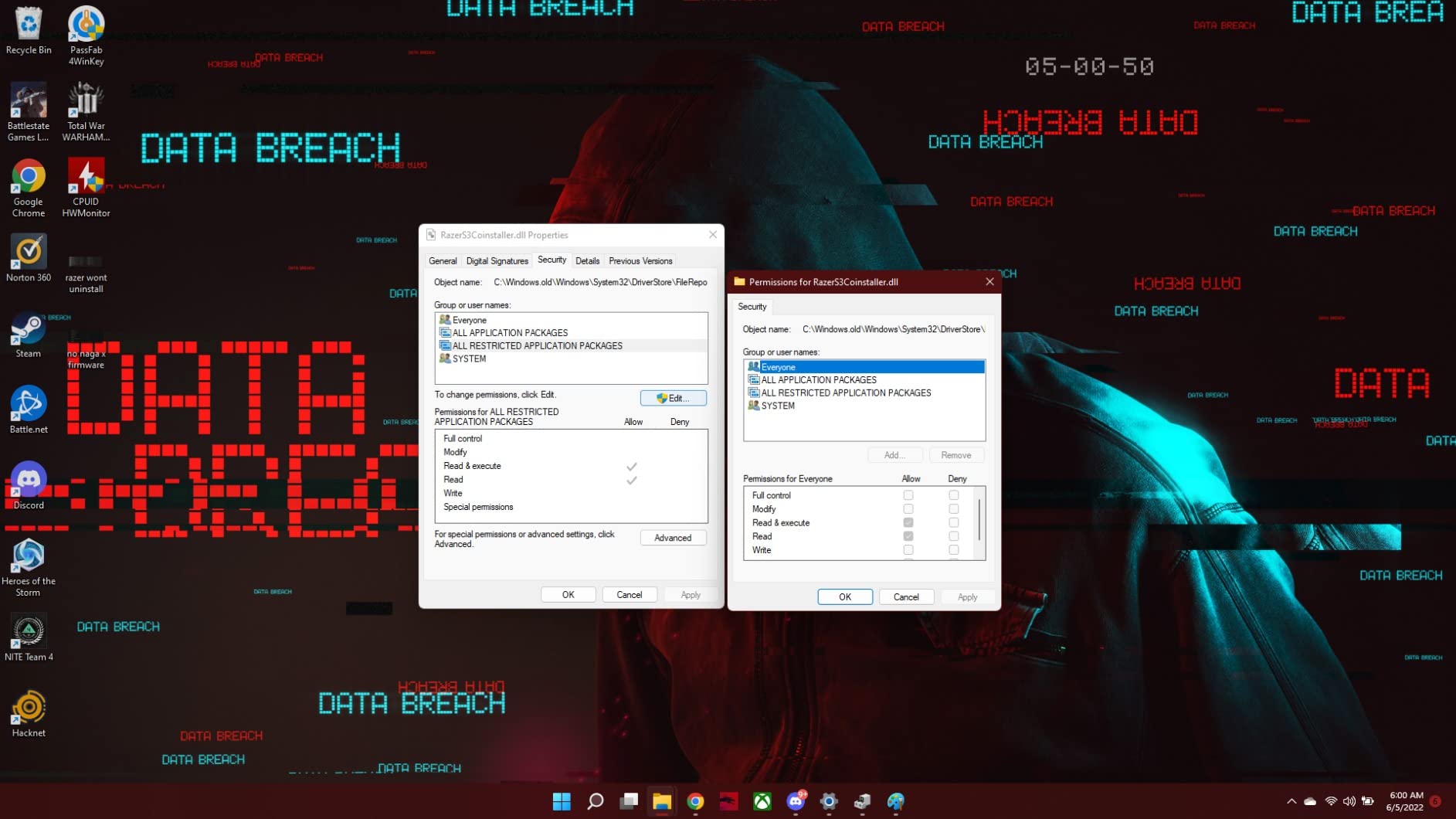Check Deny Write for Everyone
The height and width of the screenshot is (819, 1456).
point(954,550)
